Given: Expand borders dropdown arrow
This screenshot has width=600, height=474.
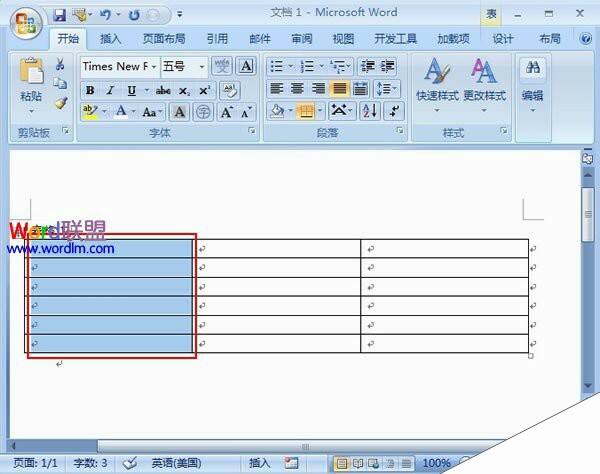Looking at the screenshot, I should 320,111.
